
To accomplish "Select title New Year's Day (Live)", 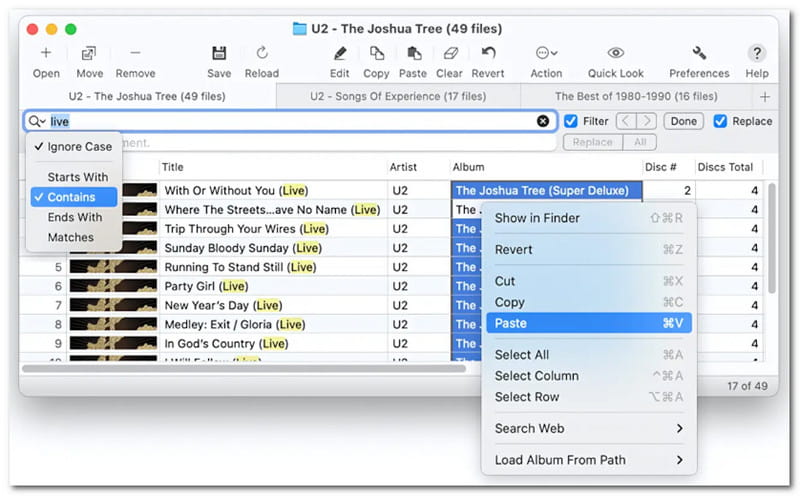I will [223, 306].
